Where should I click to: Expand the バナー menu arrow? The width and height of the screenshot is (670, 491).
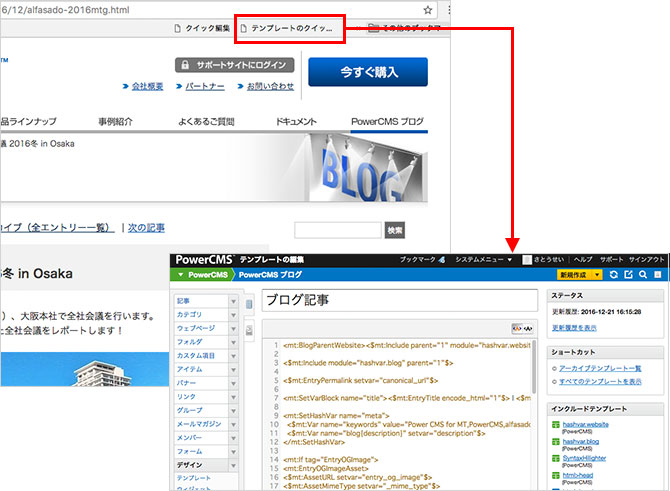[233, 383]
